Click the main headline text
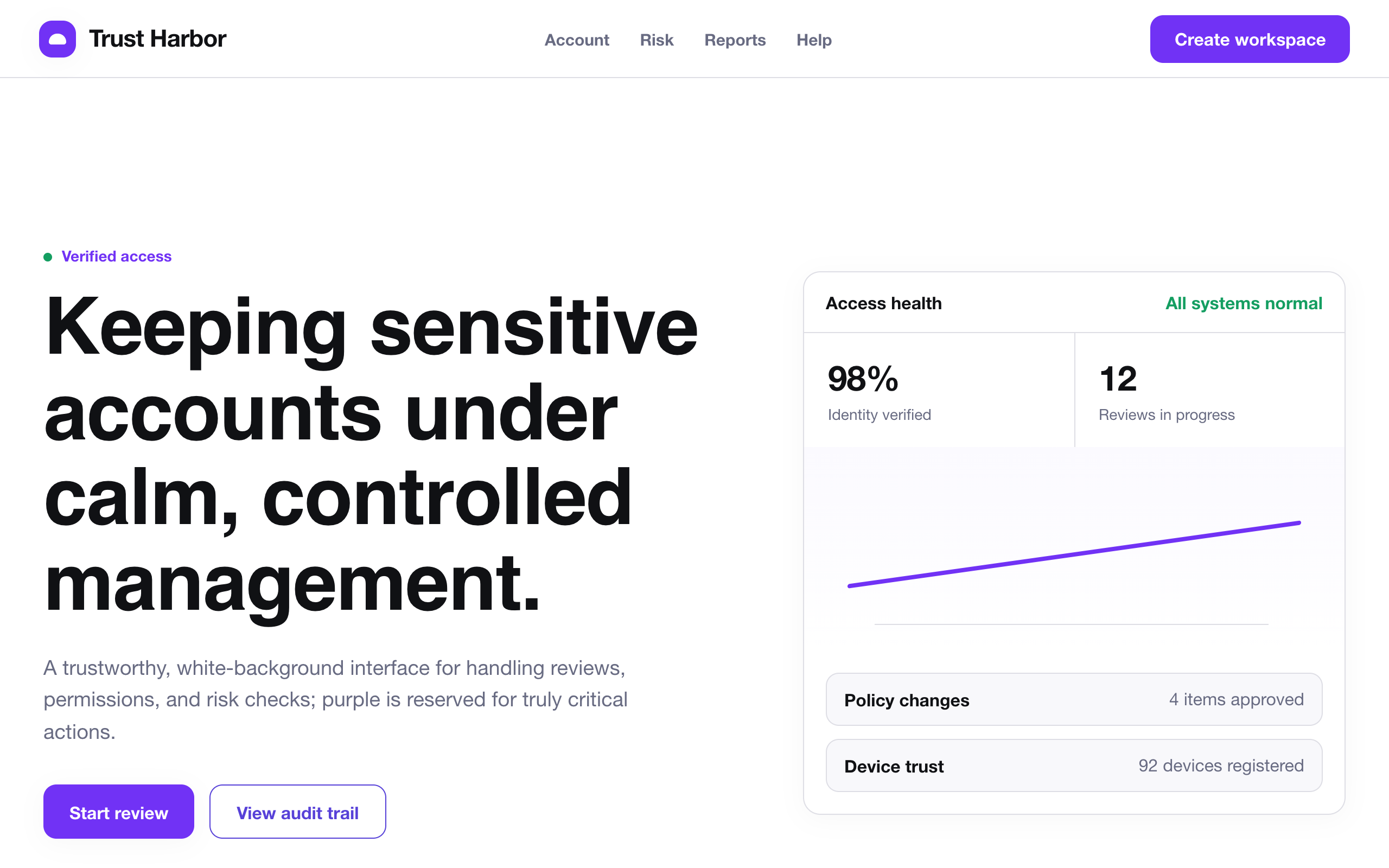The image size is (1389, 868). 371,455
